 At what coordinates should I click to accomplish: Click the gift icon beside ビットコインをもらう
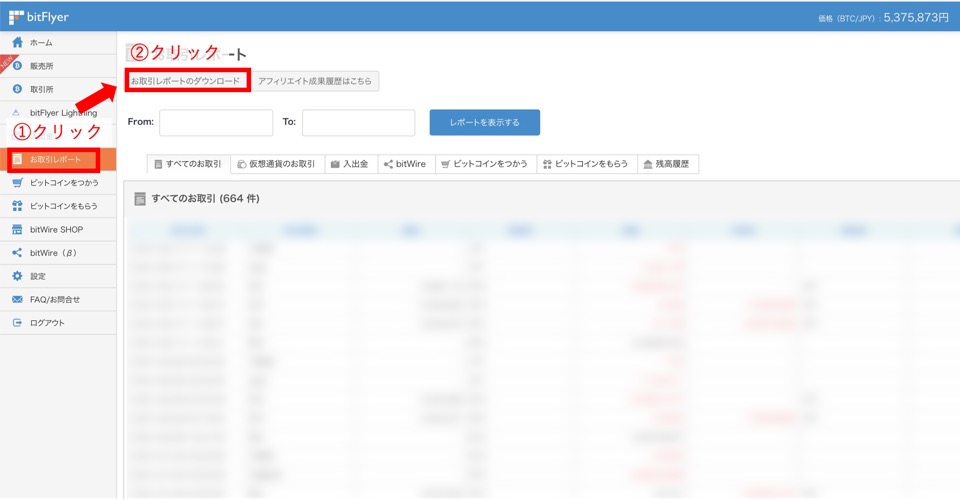(x=17, y=206)
